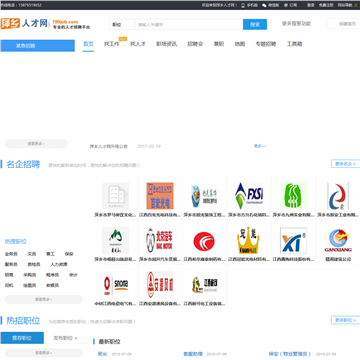This screenshot has height=360, width=360.
Task: Open the 网站导航 site navigation dropdown
Action: pos(347,5)
